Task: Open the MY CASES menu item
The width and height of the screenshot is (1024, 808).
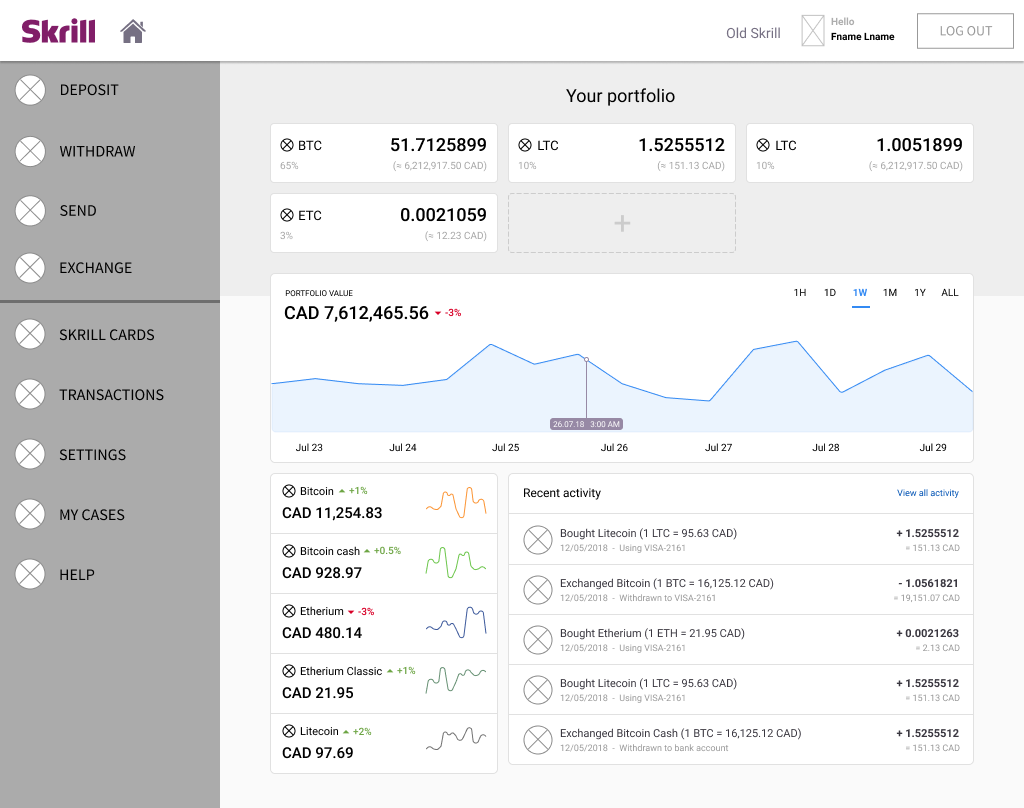Action: (92, 515)
